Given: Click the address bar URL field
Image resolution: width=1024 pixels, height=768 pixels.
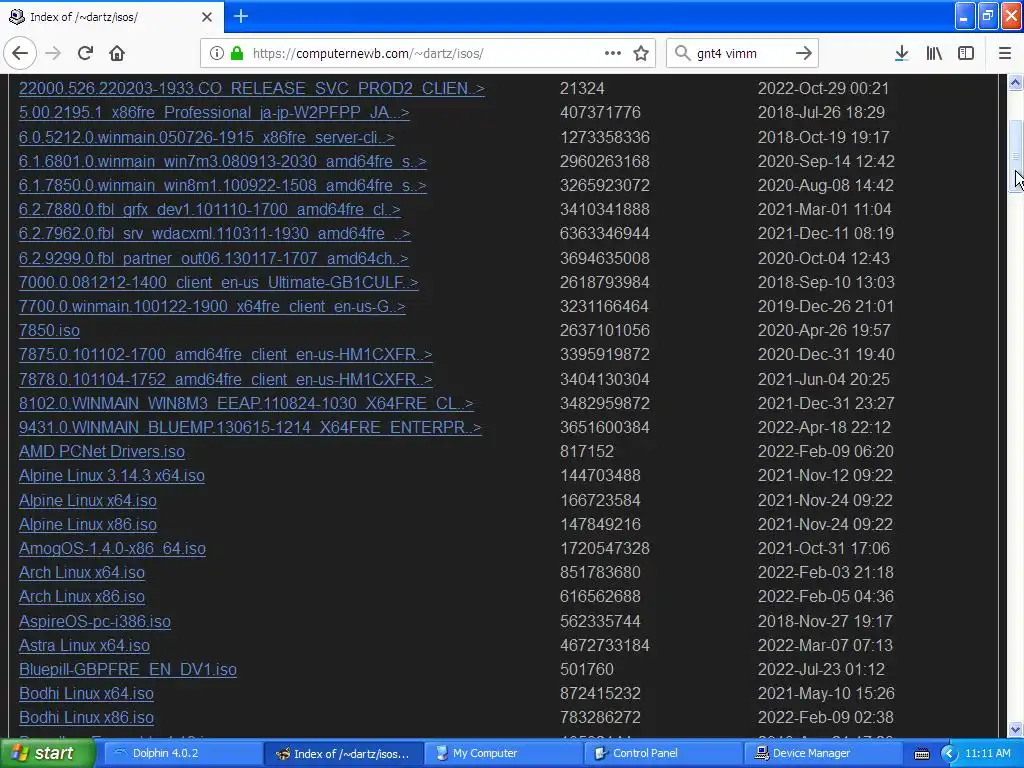Looking at the screenshot, I should 426,53.
